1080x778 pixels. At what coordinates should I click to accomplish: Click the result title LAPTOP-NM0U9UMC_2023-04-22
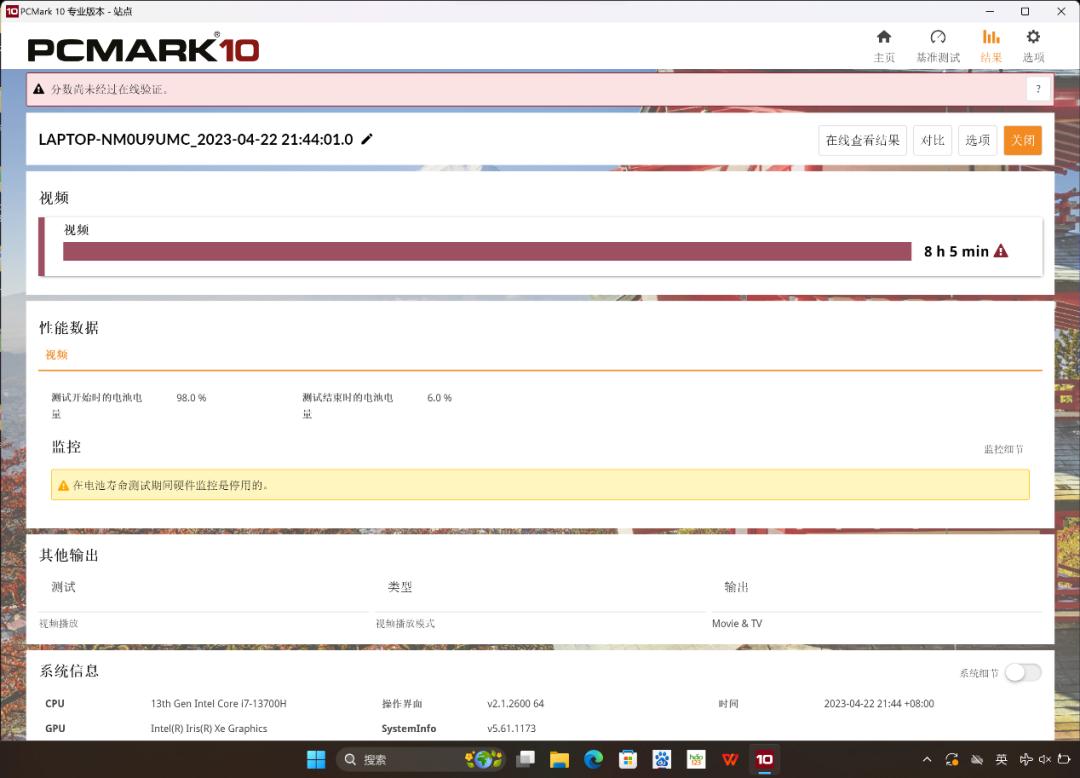[196, 139]
